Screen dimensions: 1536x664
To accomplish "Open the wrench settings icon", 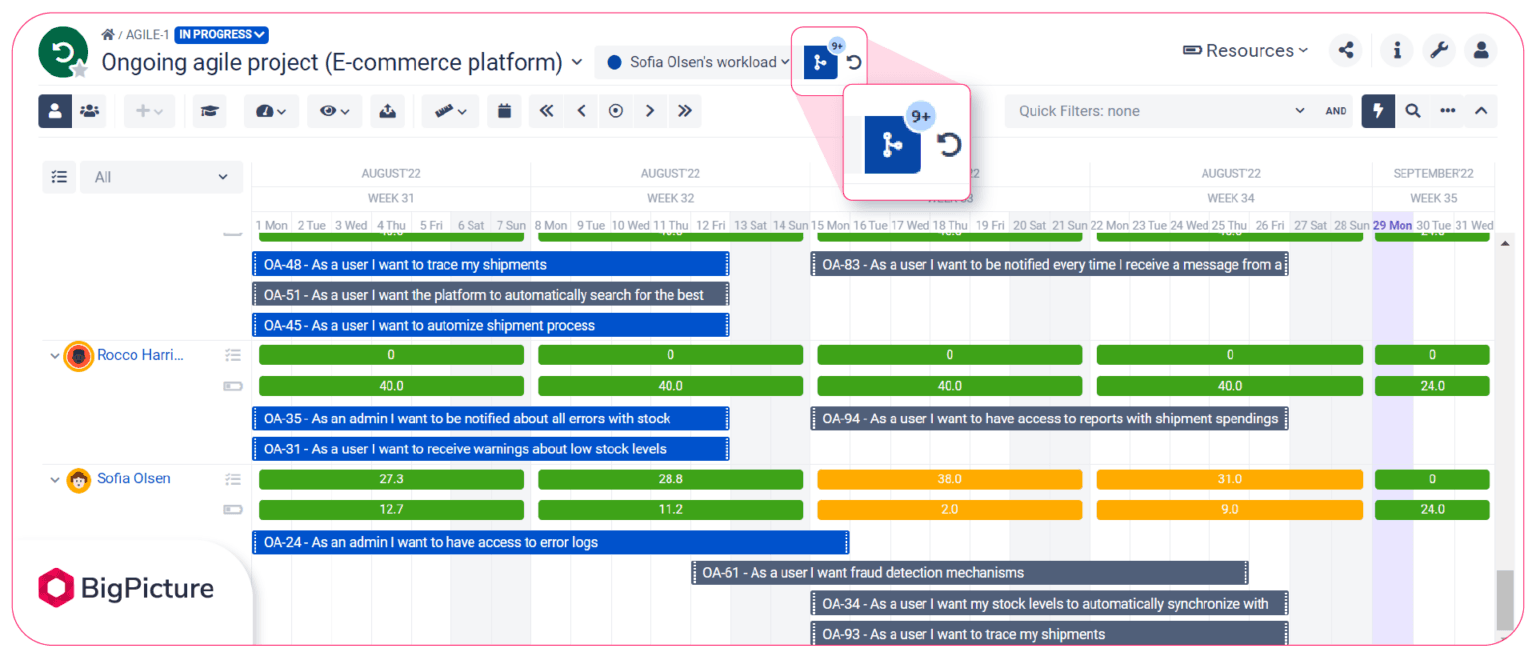I will click(1439, 50).
